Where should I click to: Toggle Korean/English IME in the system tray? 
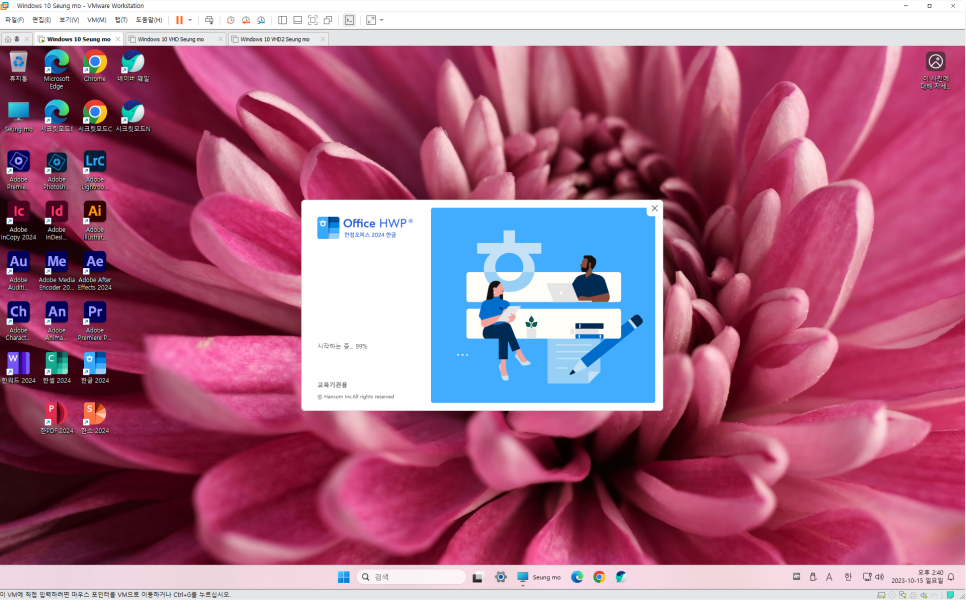849,577
